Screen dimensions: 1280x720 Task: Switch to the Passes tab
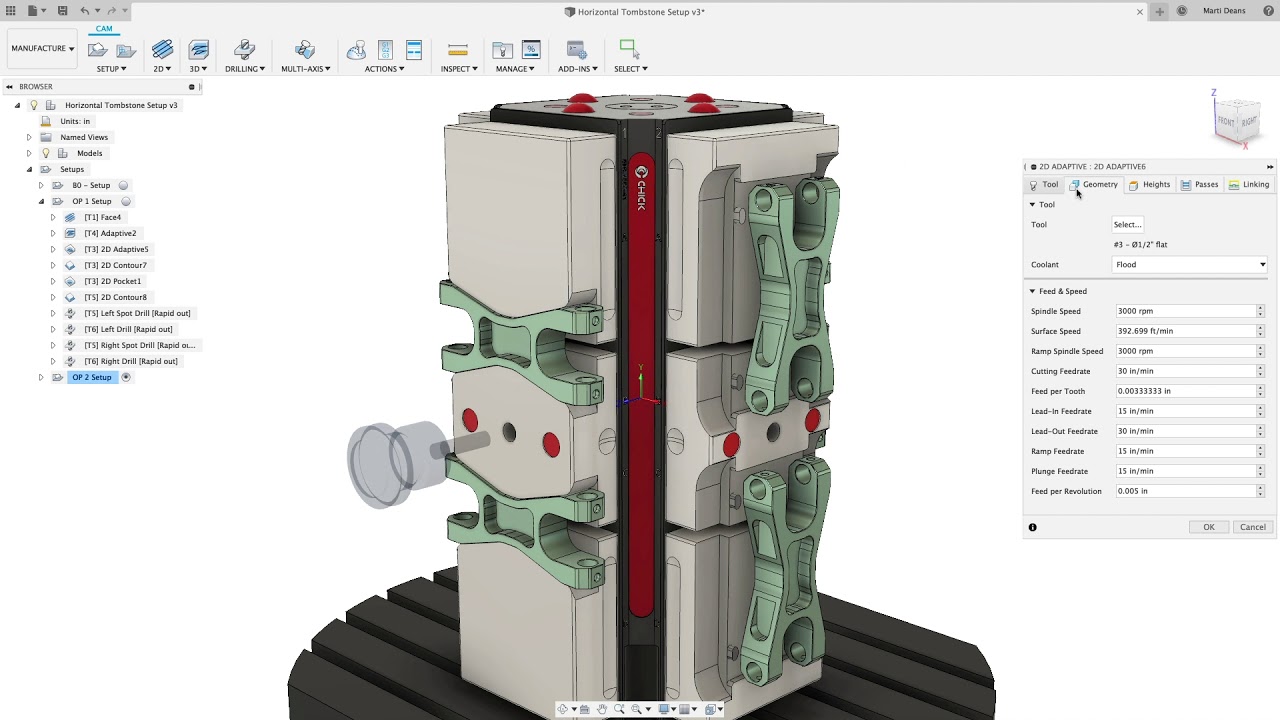[1199, 185]
